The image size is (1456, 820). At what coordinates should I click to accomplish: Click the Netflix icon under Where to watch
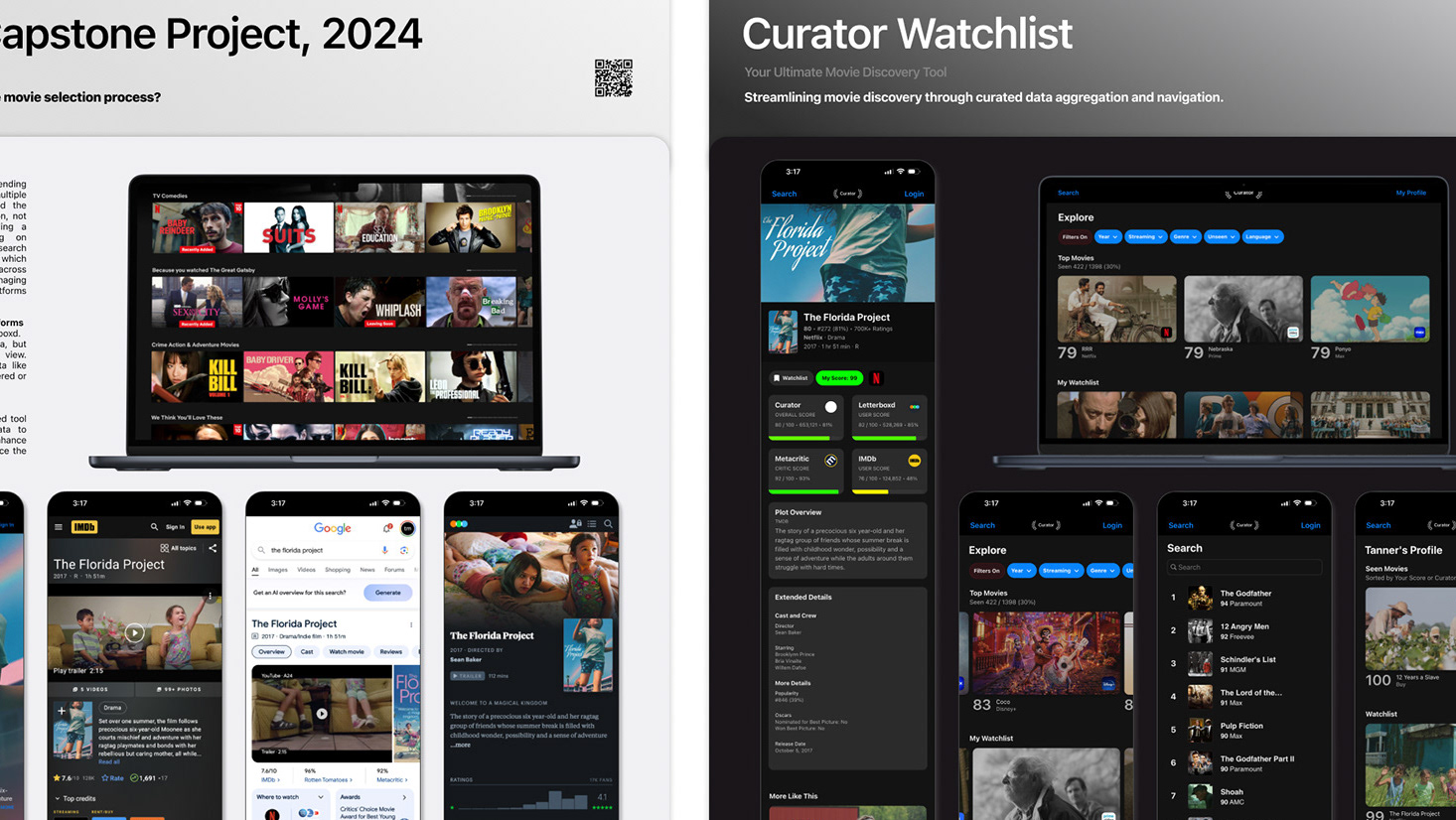(272, 814)
